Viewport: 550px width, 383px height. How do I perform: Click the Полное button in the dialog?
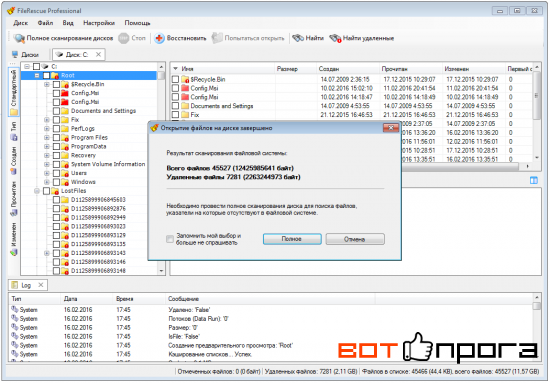292,239
